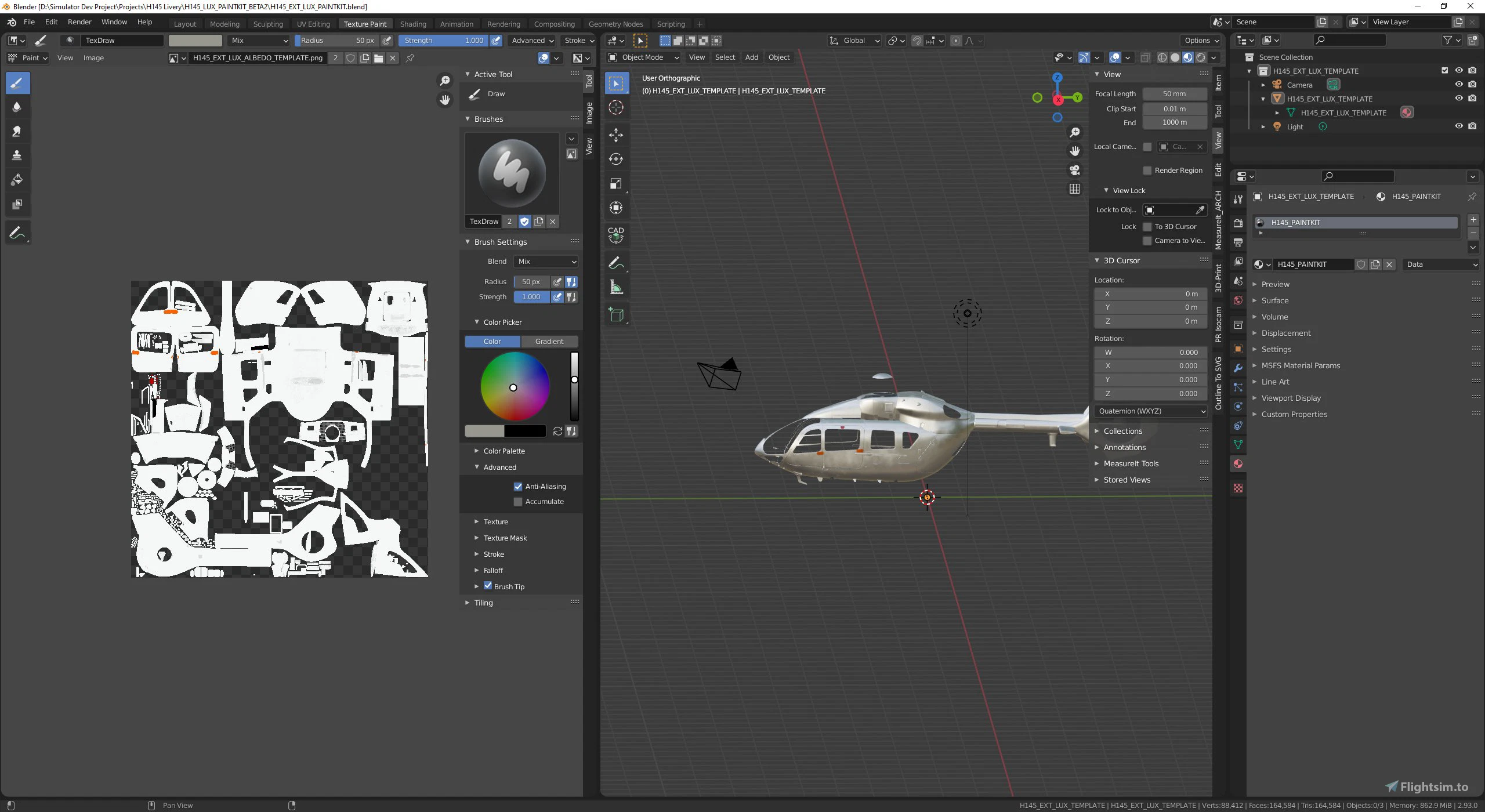Image resolution: width=1485 pixels, height=812 pixels.
Task: Open the Advanced brush options popover
Action: [532, 41]
